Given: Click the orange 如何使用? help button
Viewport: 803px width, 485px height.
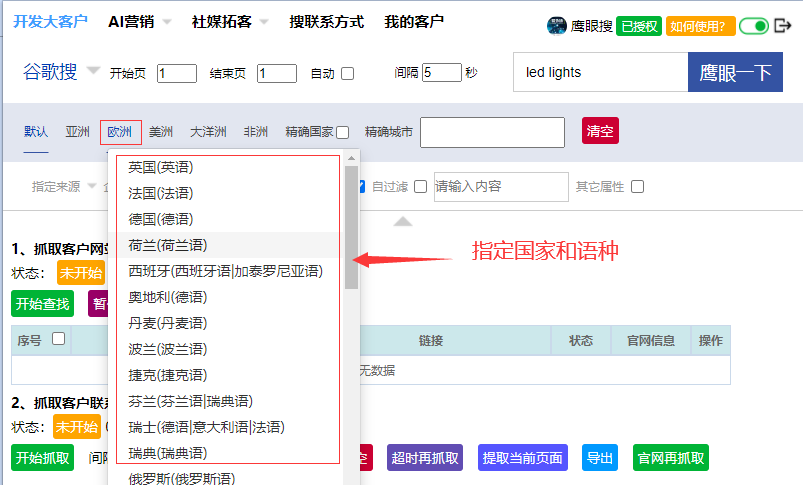Looking at the screenshot, I should pyautogui.click(x=700, y=26).
